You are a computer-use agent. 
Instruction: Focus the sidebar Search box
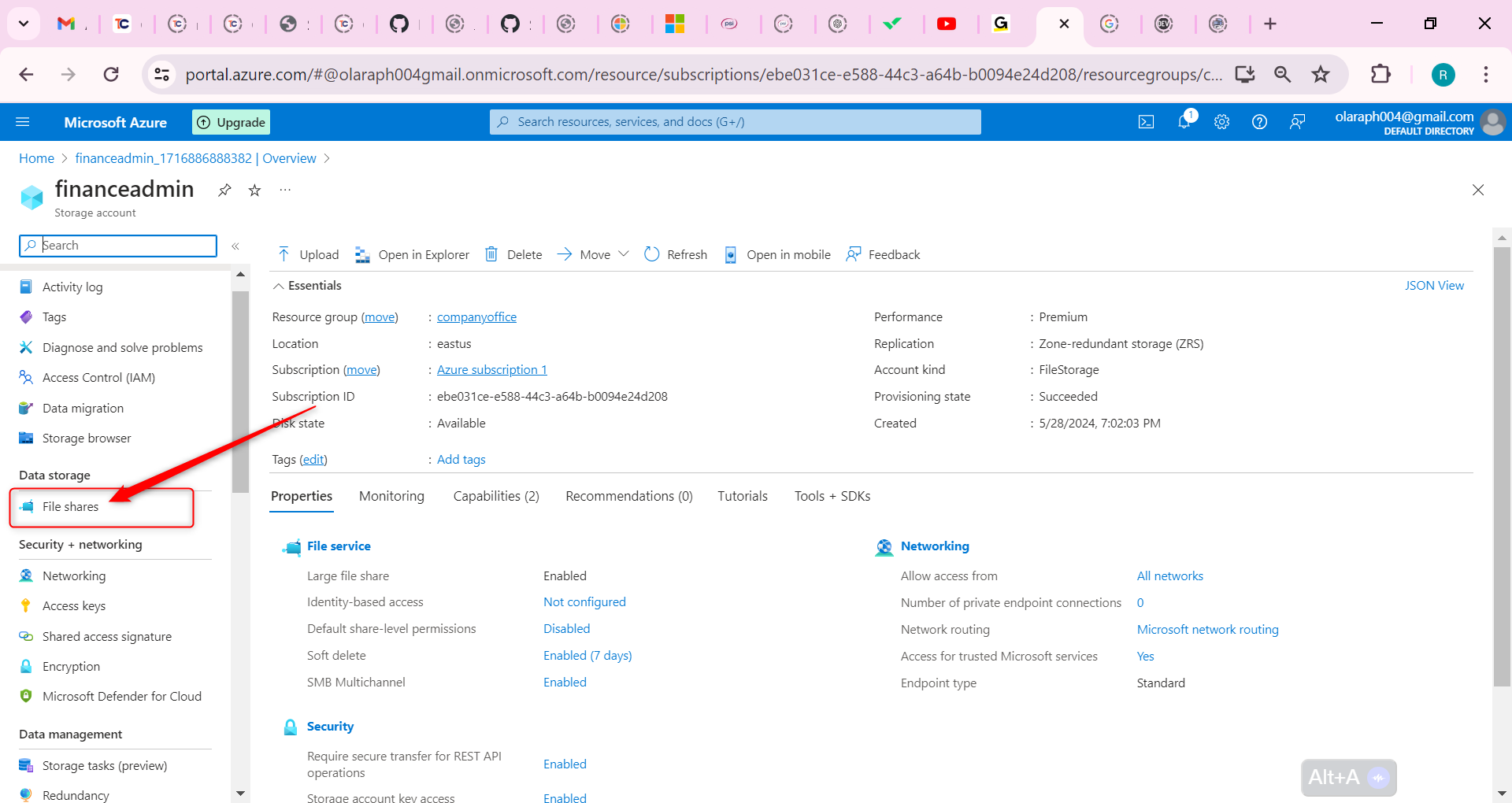[118, 246]
